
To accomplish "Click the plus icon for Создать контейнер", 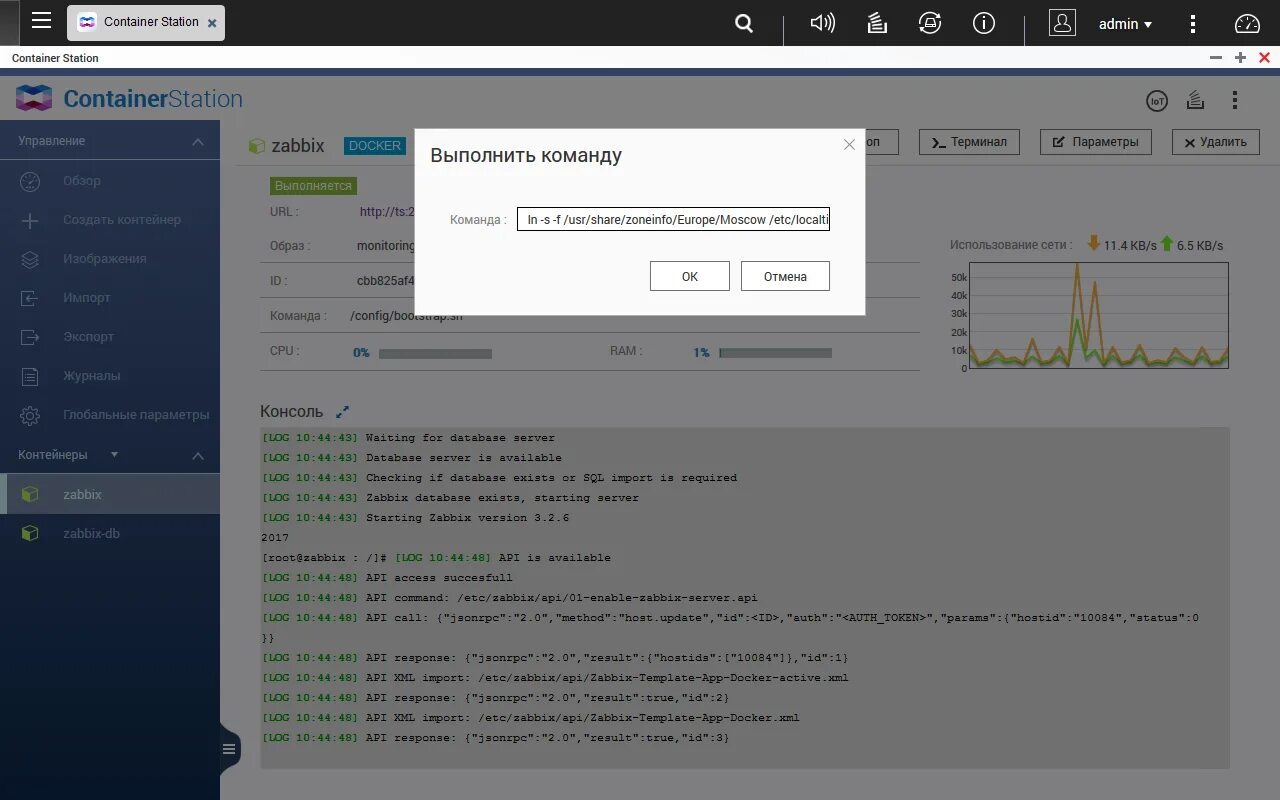I will pyautogui.click(x=30, y=220).
